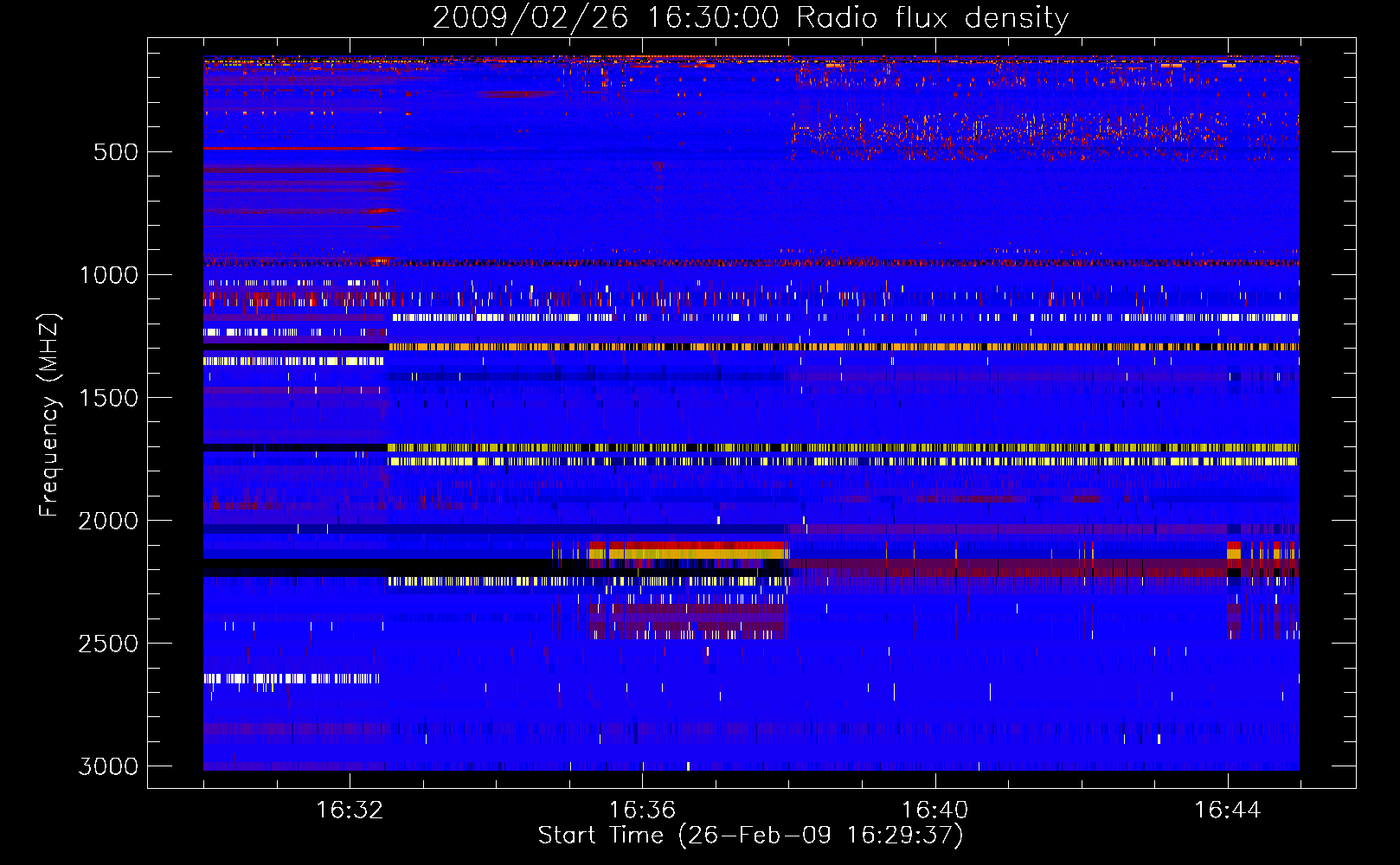Click the 'Start Time (26-Feb-09 16:29:37)' axis label
1400x865 pixels.
point(750,836)
